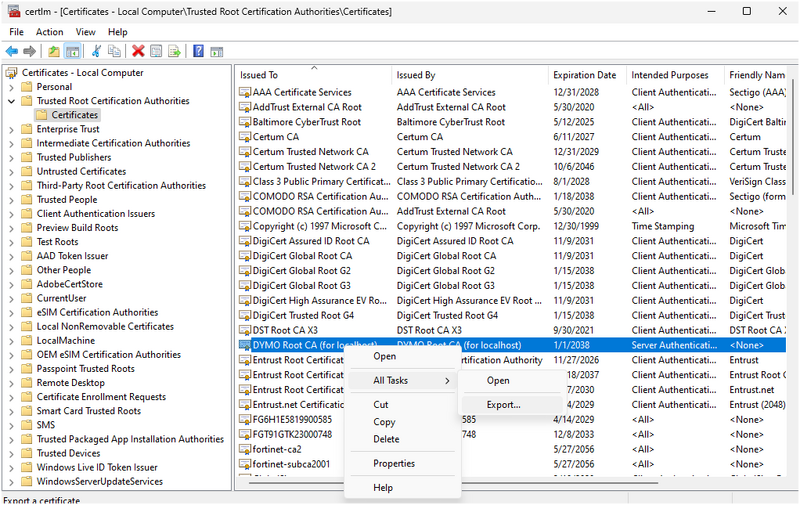800x505 pixels.
Task: Select Delete from the context menu
Action: [x=386, y=439]
